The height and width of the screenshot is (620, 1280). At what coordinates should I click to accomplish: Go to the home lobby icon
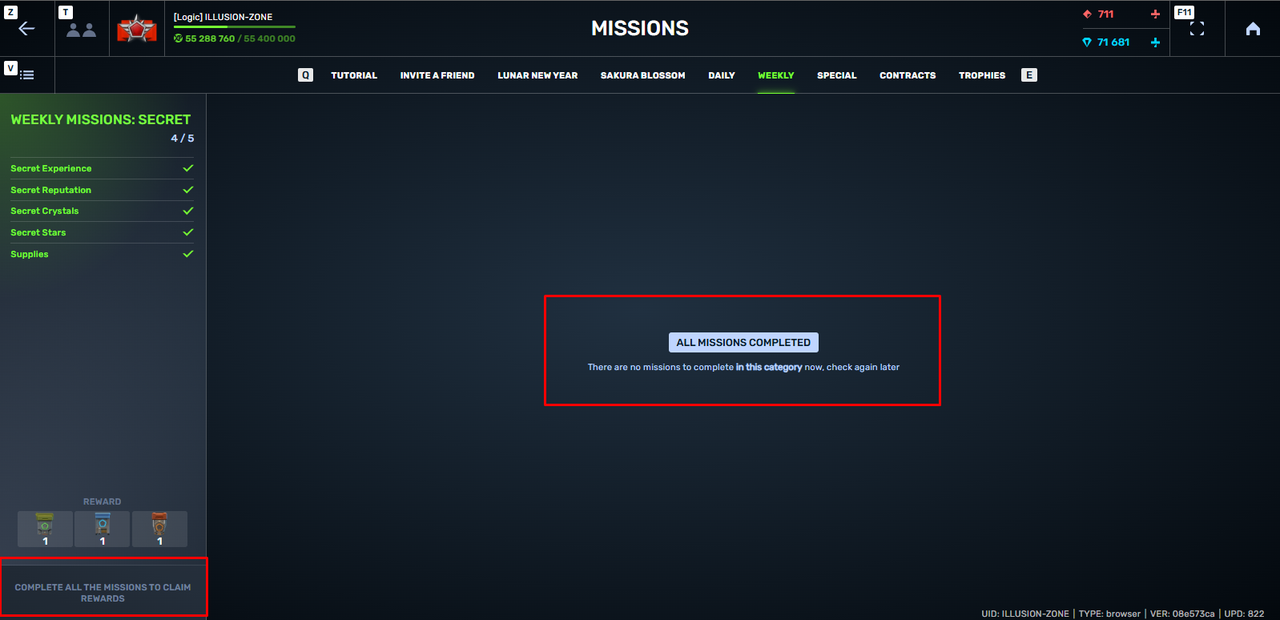tap(1253, 29)
